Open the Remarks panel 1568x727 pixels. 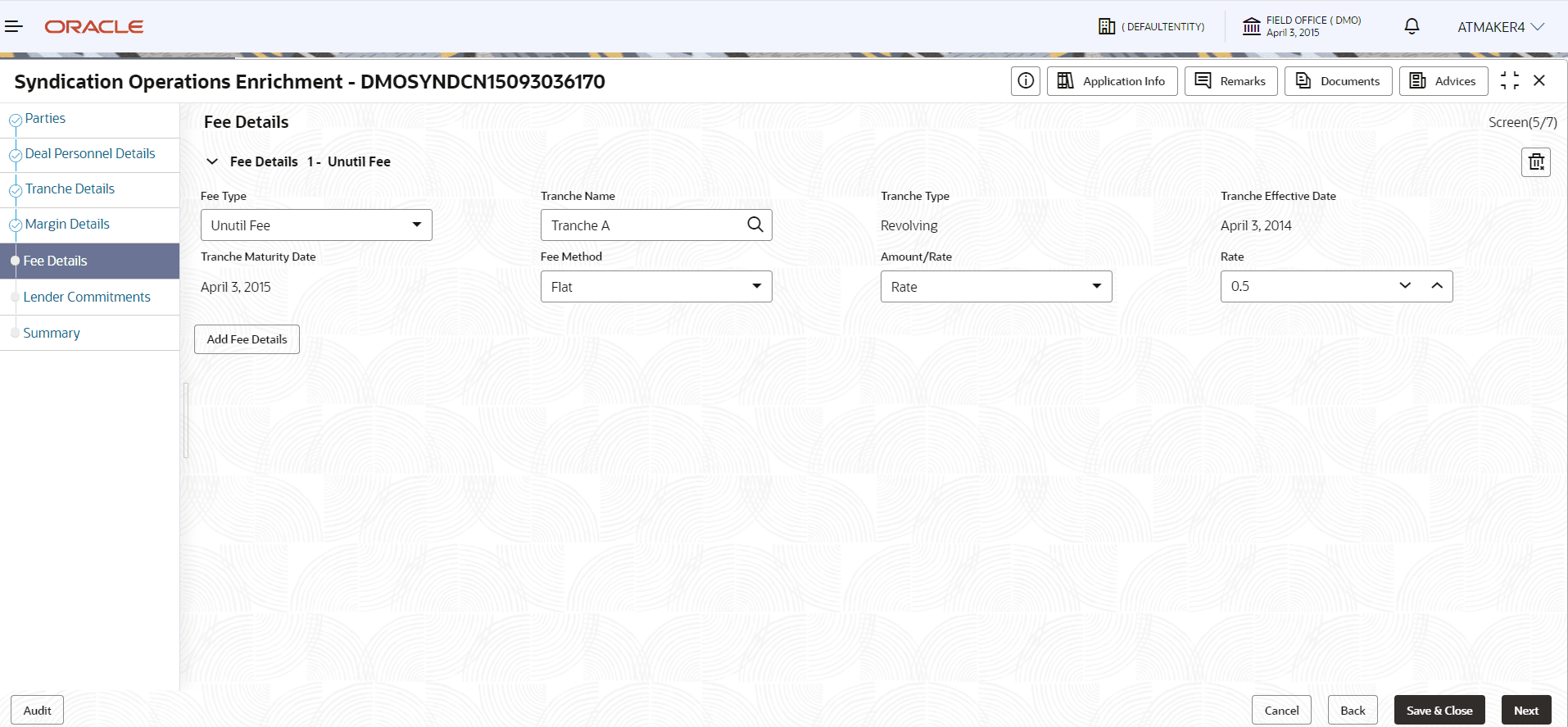pos(1230,81)
